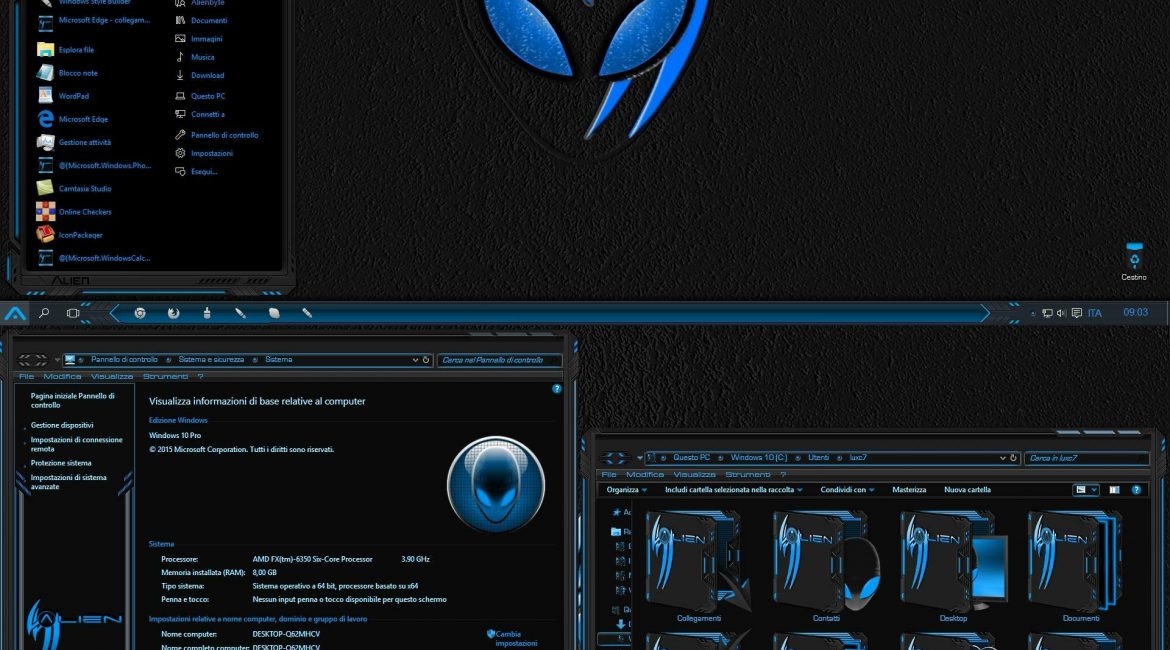1170x650 pixels.
Task: Open the Organizza dropdown
Action: point(627,490)
